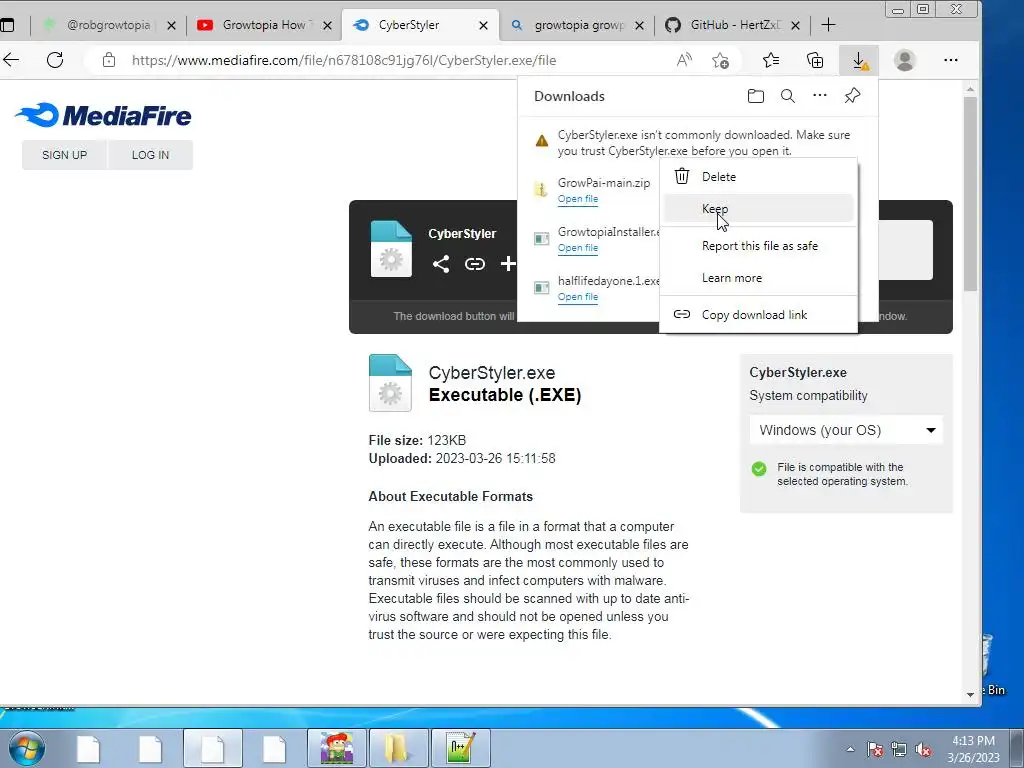Click the plus icon under CyberStyler

coord(508,264)
